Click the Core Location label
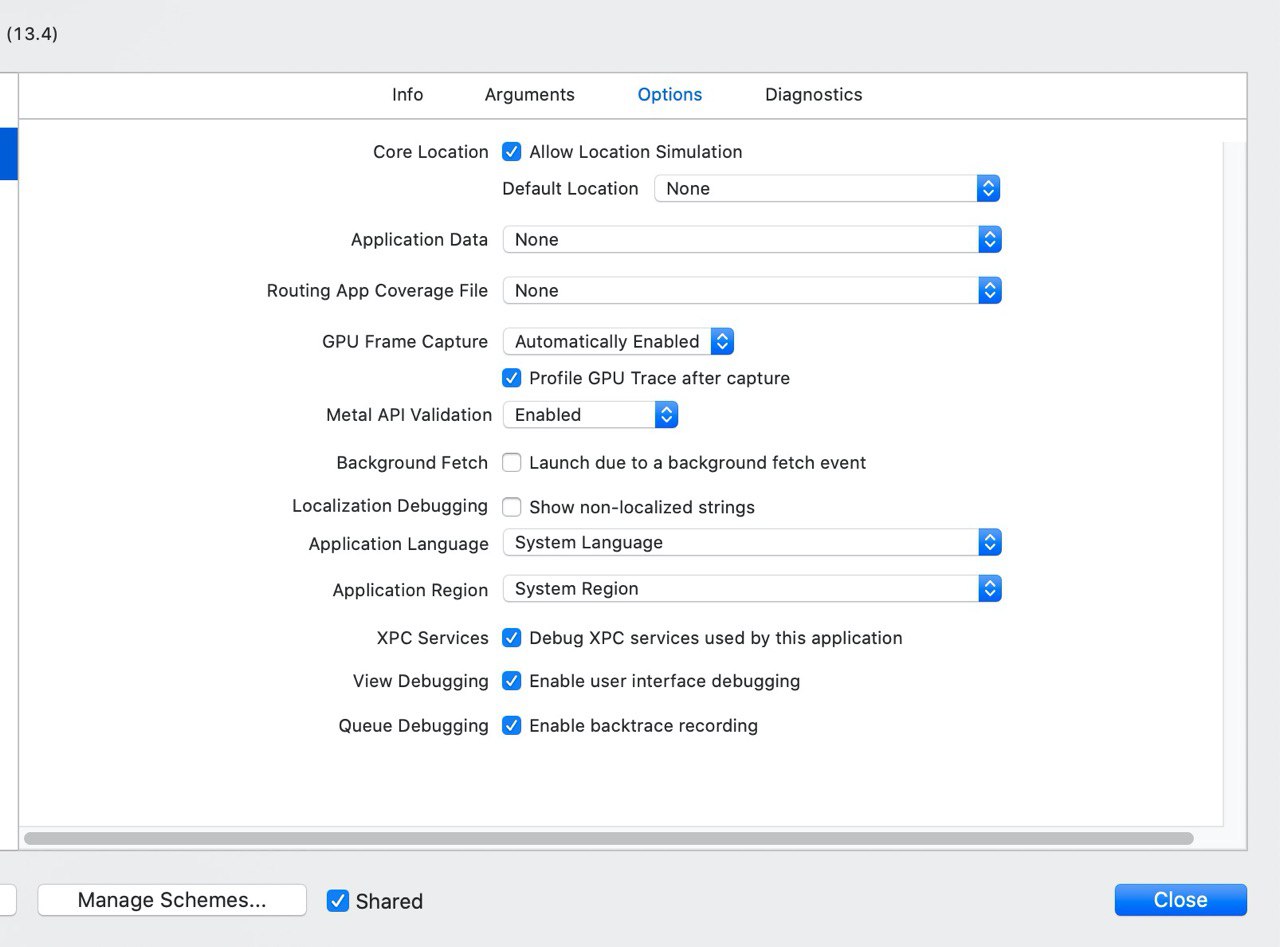The height and width of the screenshot is (947, 1280). tap(430, 152)
